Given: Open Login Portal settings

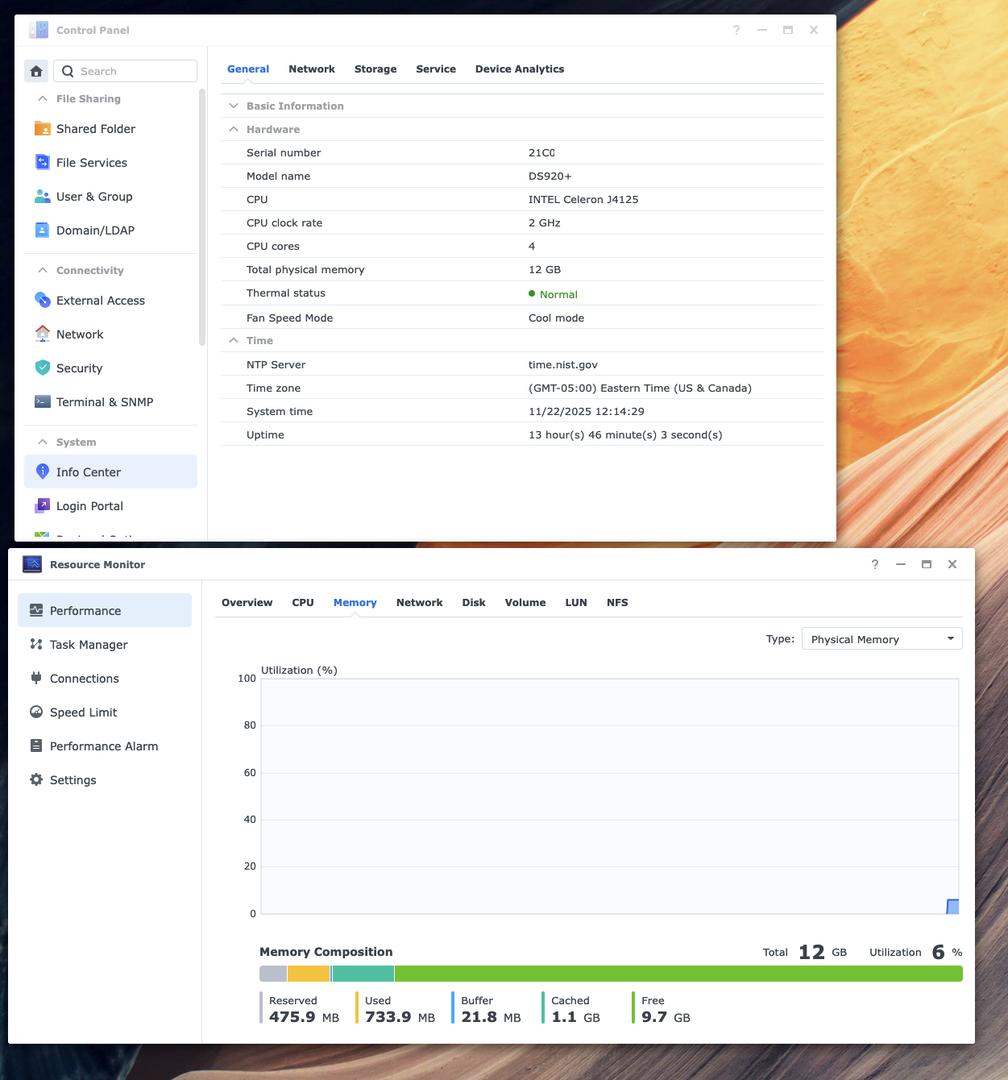Looking at the screenshot, I should [x=110, y=506].
